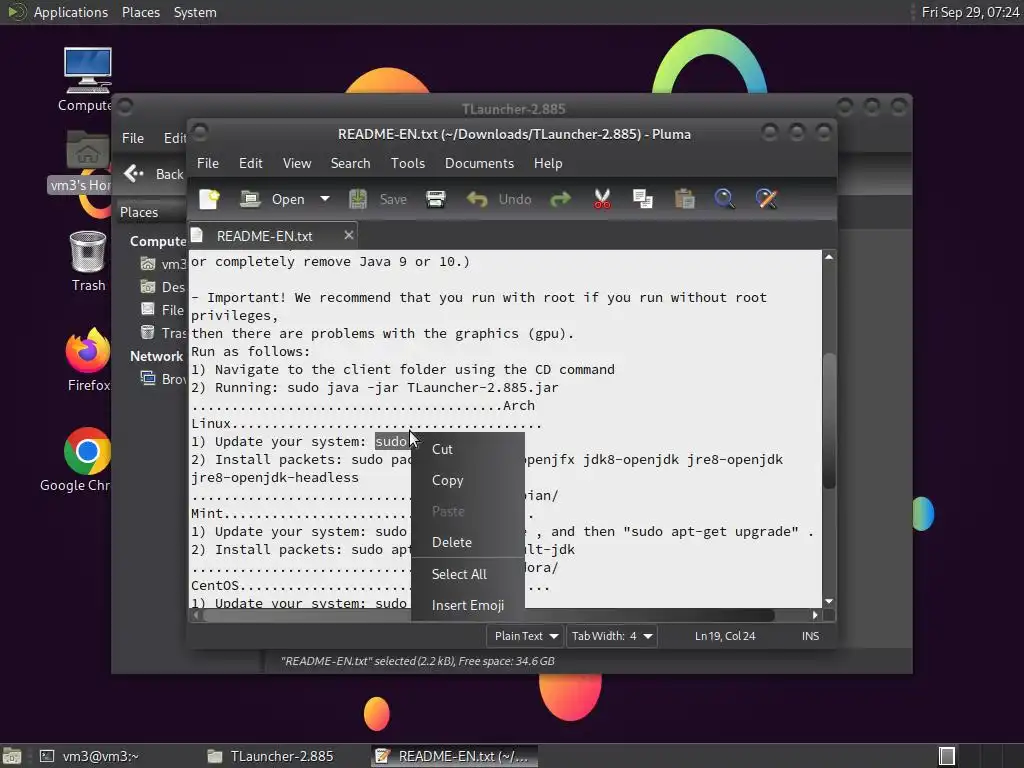The width and height of the screenshot is (1024, 768).
Task: Open the Places menu in top panel
Action: (x=140, y=12)
